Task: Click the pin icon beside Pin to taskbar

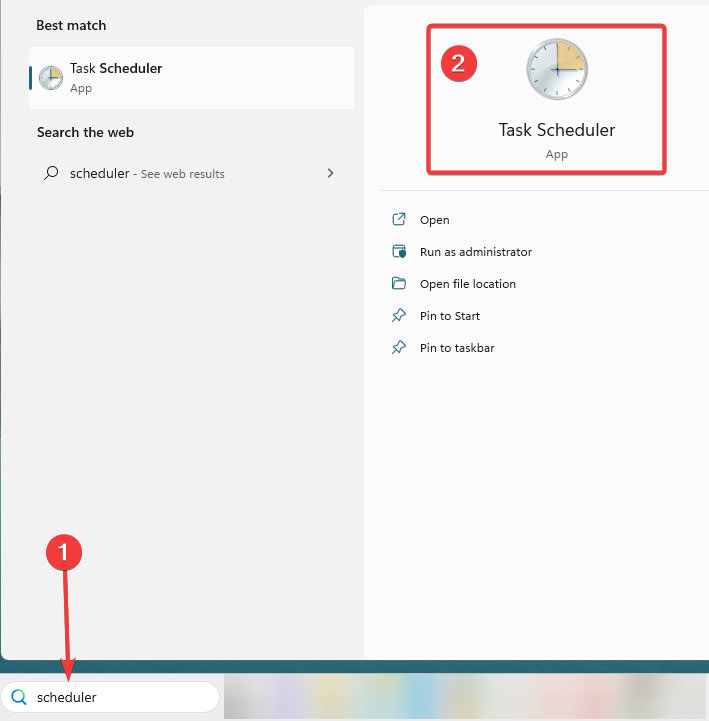Action: pos(399,347)
